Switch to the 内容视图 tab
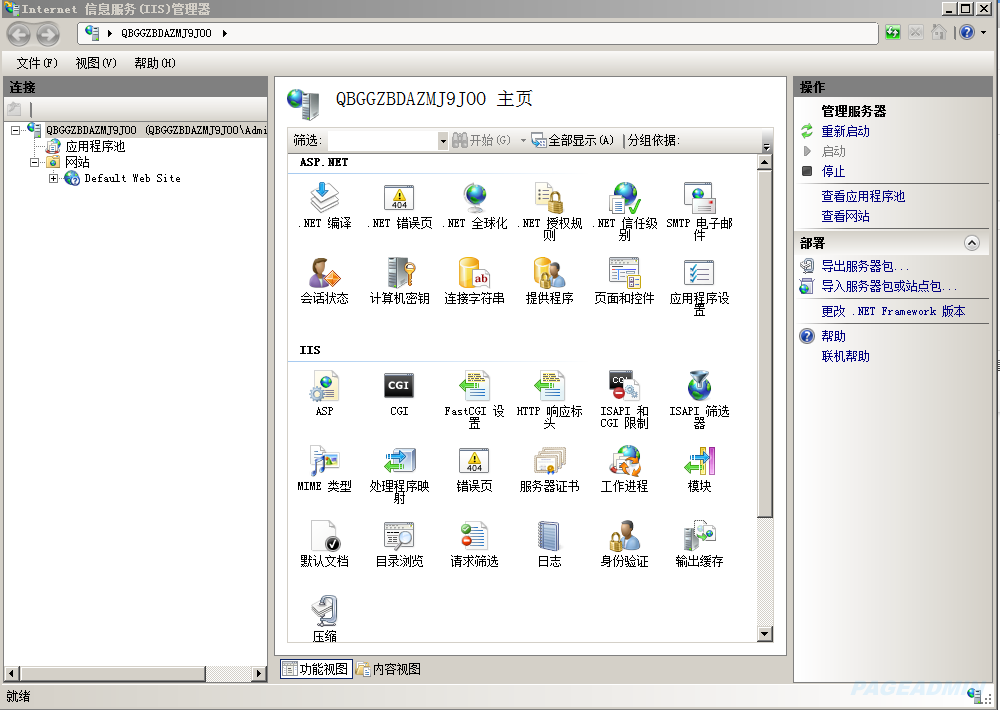1000x710 pixels. point(391,668)
